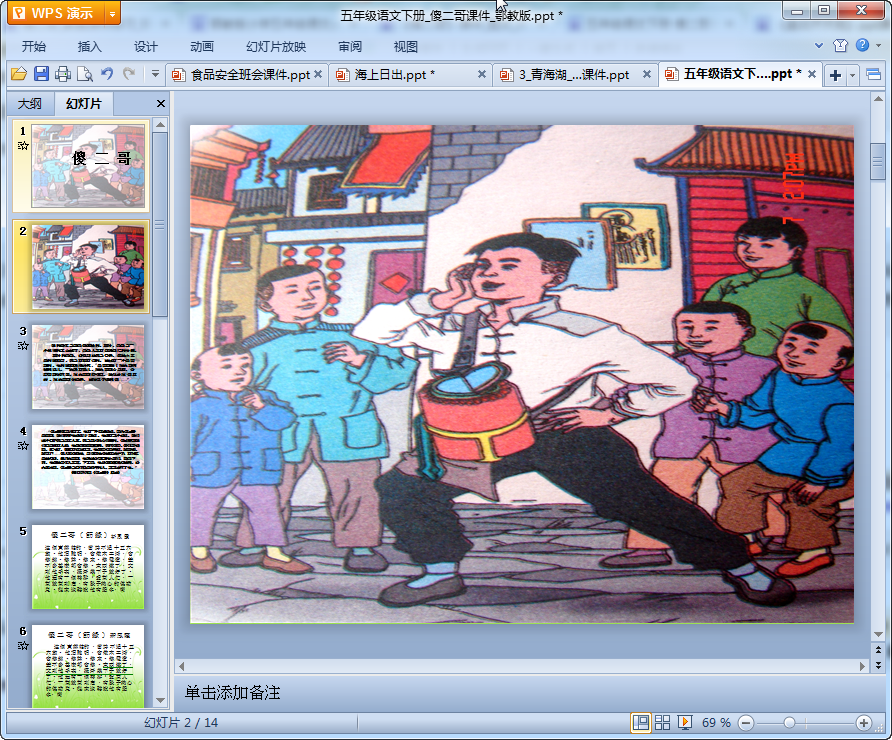892x740 pixels.
Task: Start slideshow from status bar play icon
Action: pos(685,723)
